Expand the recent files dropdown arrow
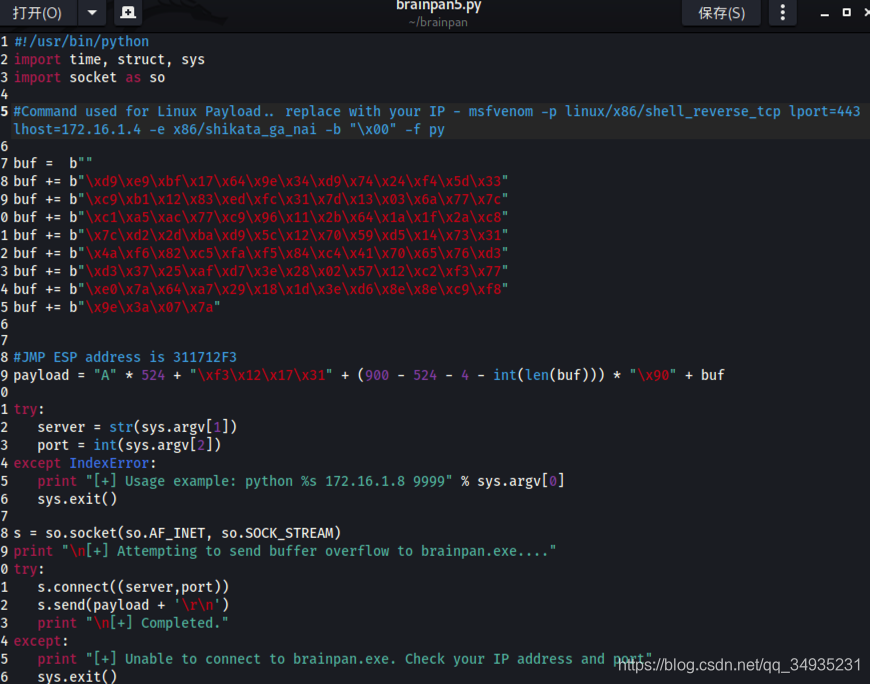870x684 pixels. (x=92, y=13)
